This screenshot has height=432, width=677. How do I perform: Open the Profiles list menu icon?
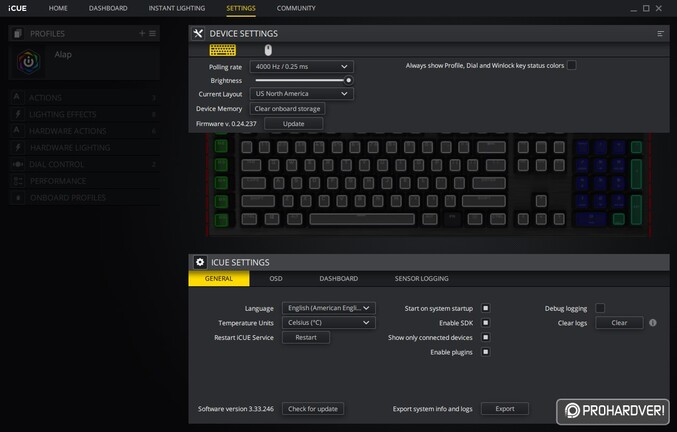click(x=152, y=33)
